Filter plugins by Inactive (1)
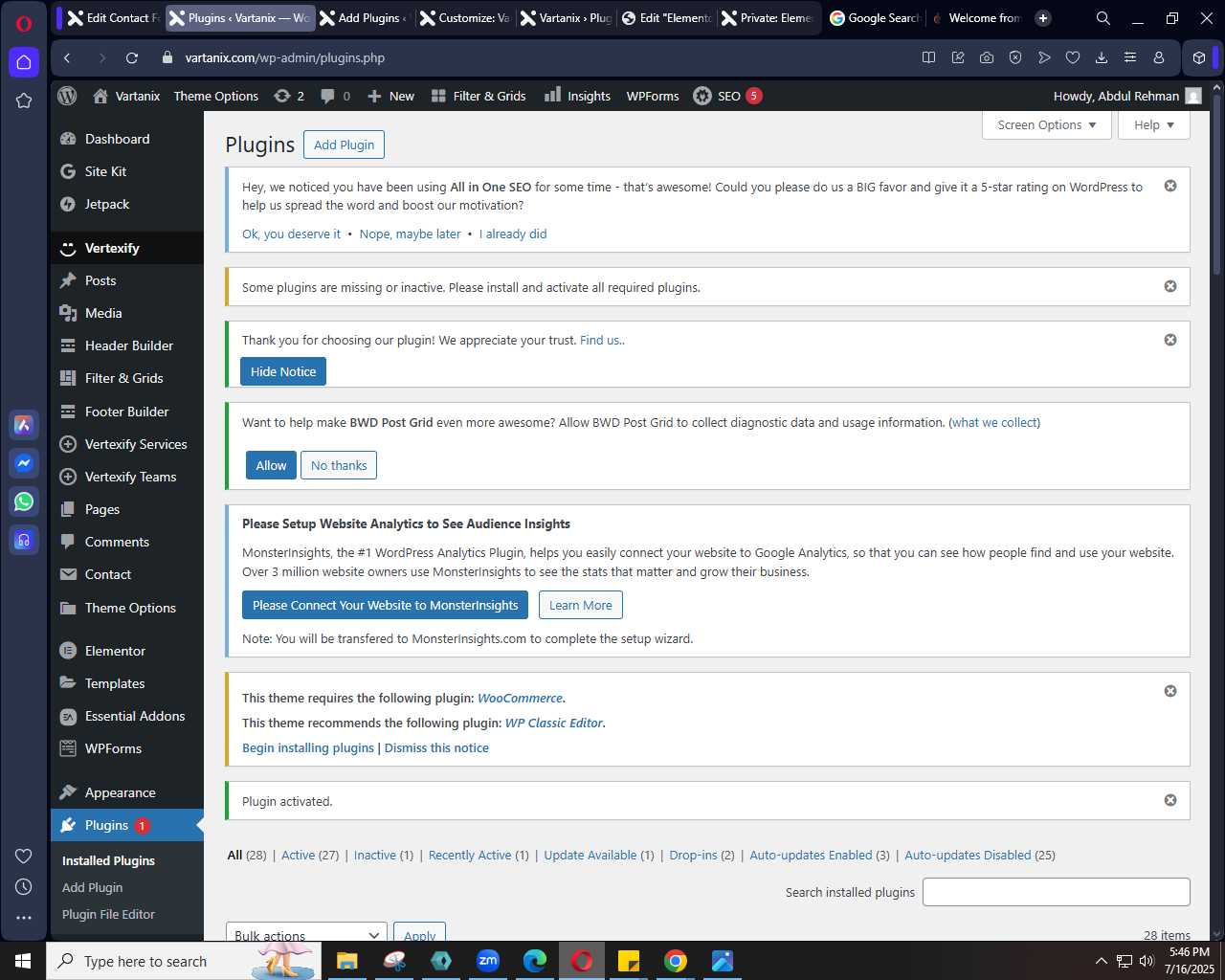Screen dimensions: 1225x980 [x=383, y=855]
